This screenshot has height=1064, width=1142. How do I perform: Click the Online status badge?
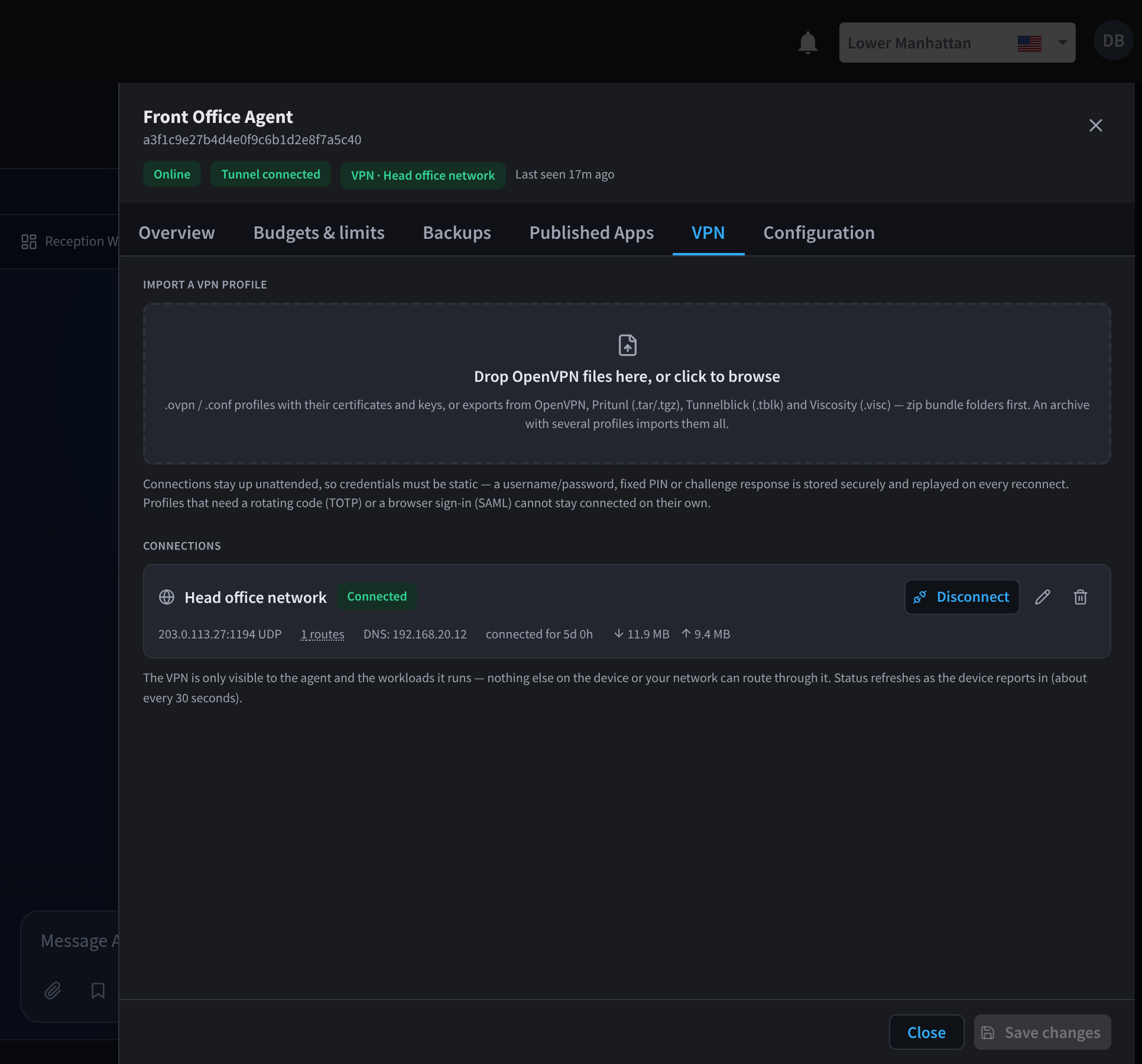click(x=172, y=174)
